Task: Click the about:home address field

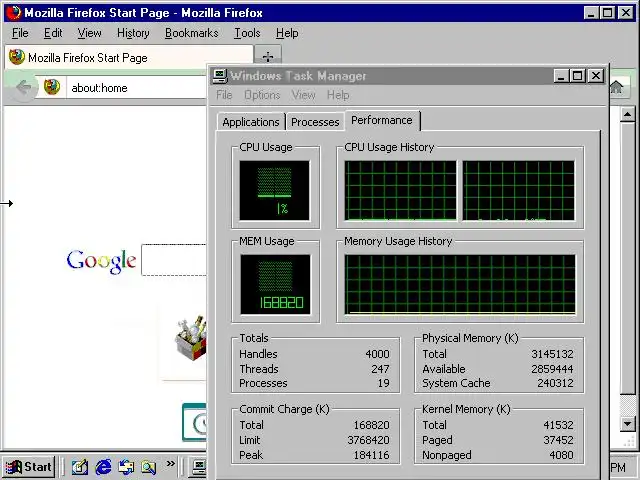Action: [137, 88]
